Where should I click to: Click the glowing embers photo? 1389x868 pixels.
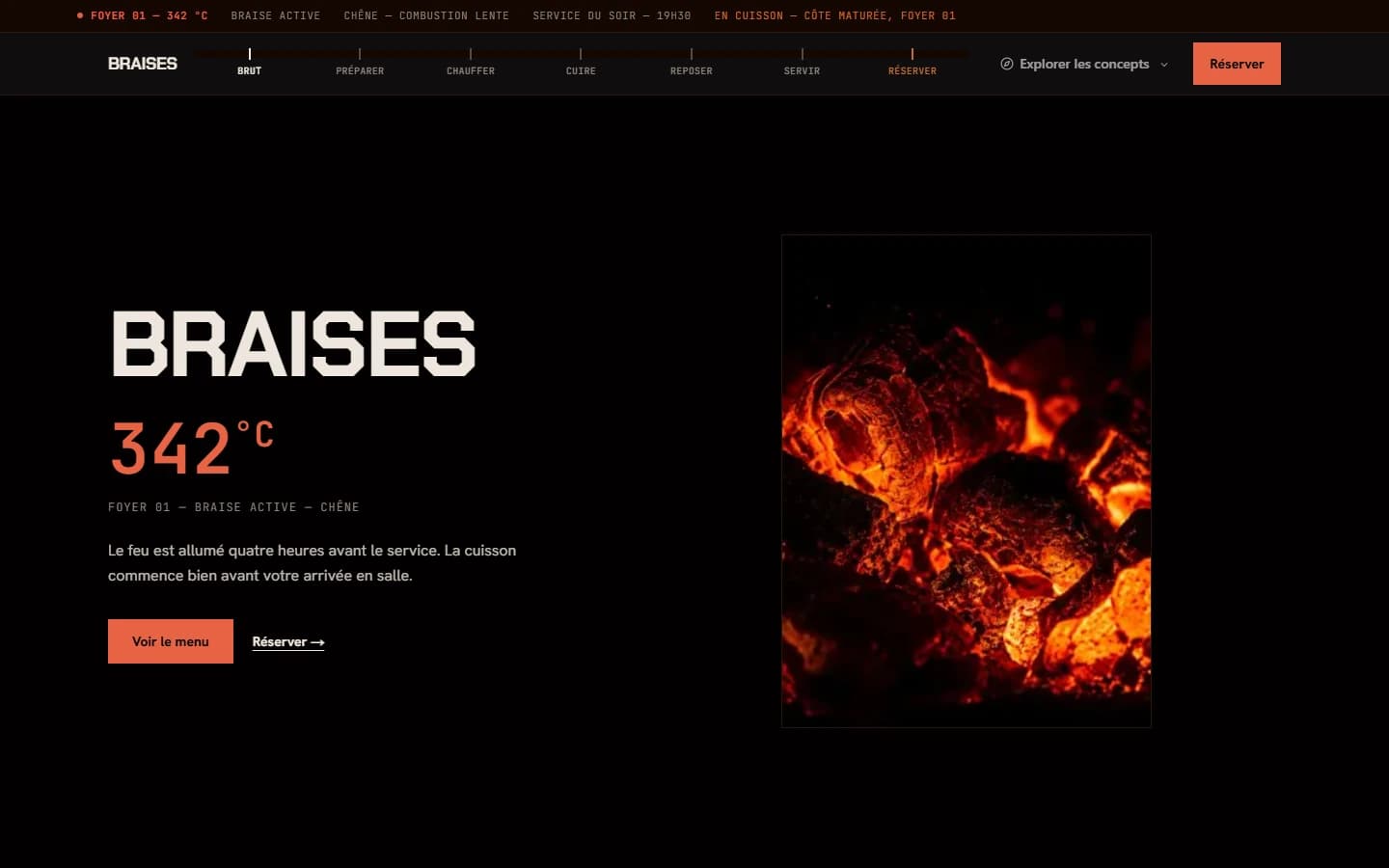966,480
